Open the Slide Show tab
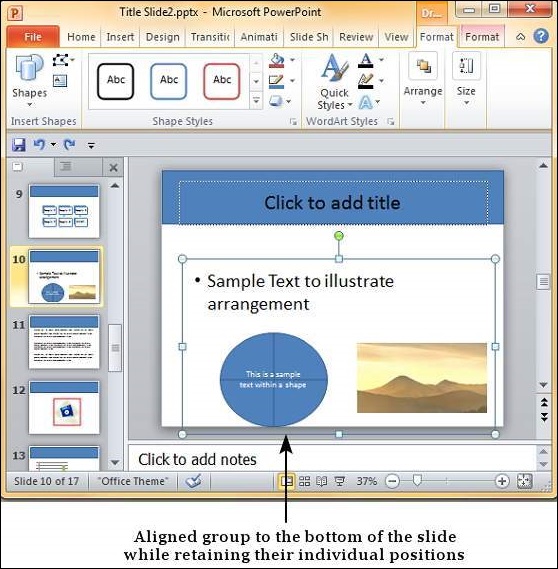The image size is (558, 569). point(309,37)
